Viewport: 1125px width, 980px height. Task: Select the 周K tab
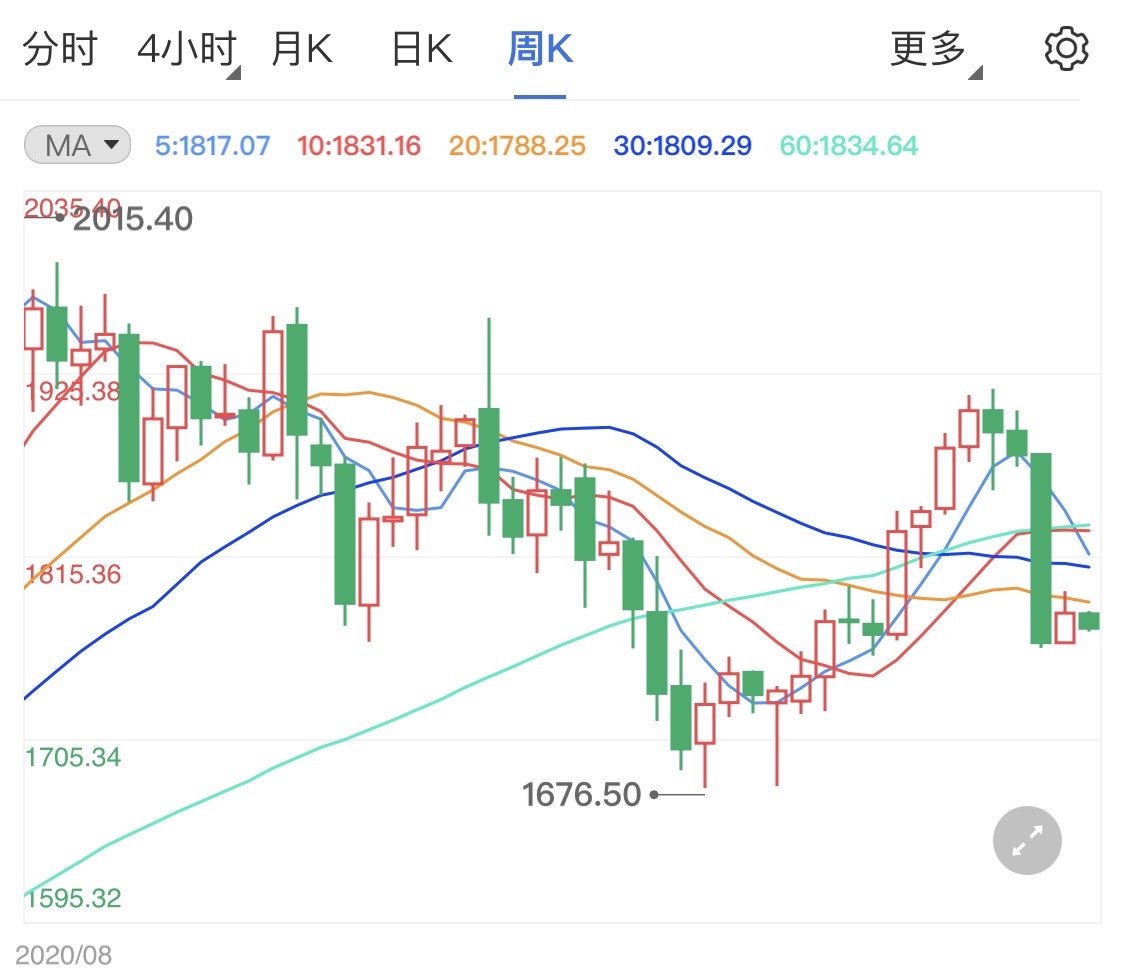pos(540,49)
